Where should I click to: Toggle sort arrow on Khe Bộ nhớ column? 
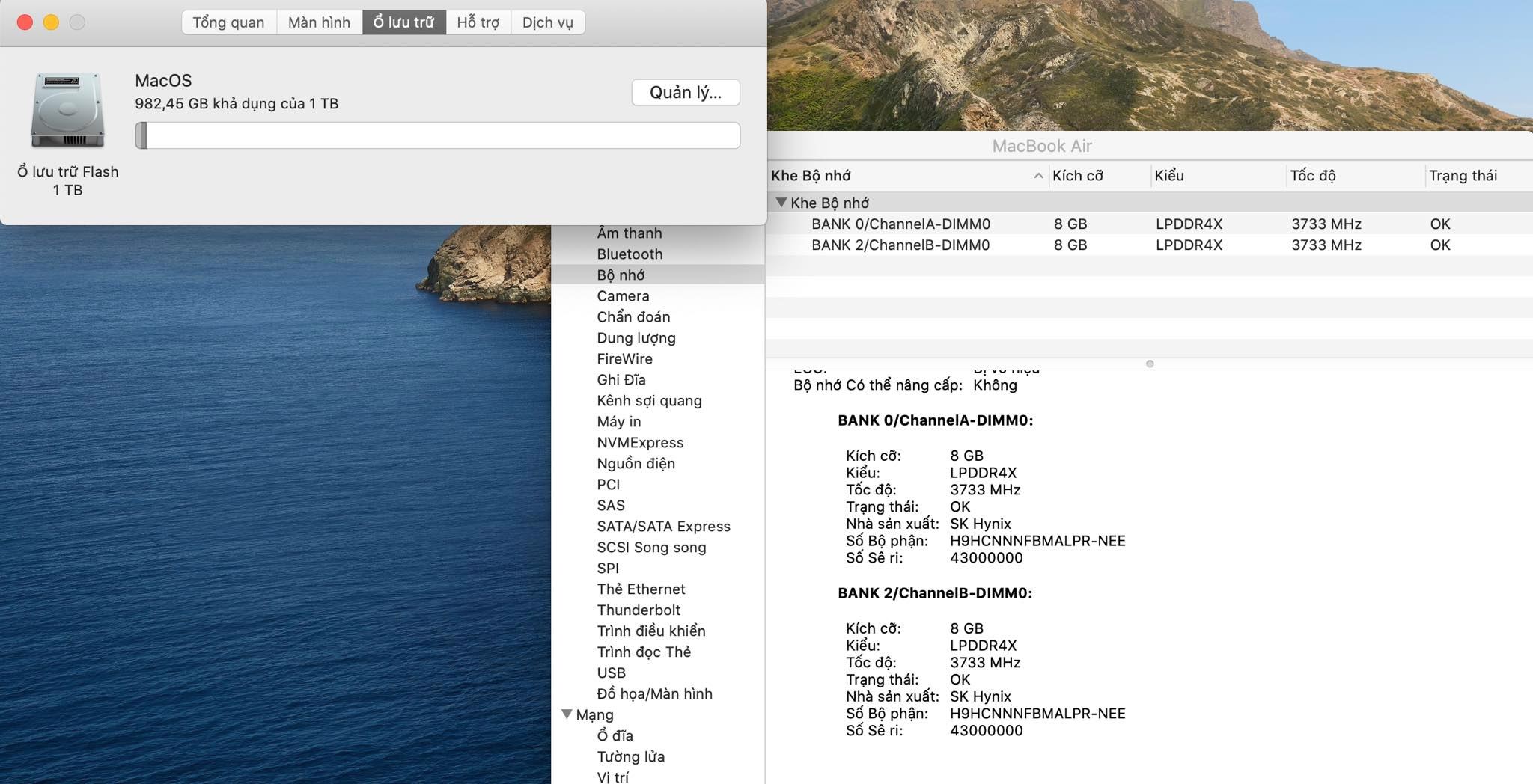click(1038, 176)
